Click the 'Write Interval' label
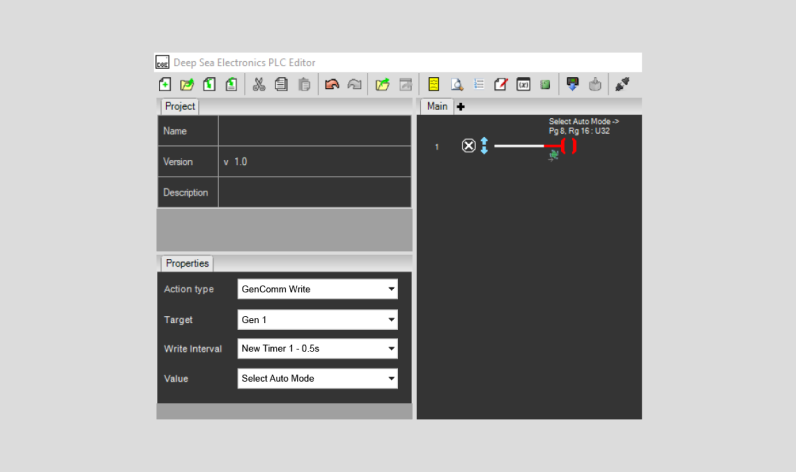 click(x=193, y=349)
